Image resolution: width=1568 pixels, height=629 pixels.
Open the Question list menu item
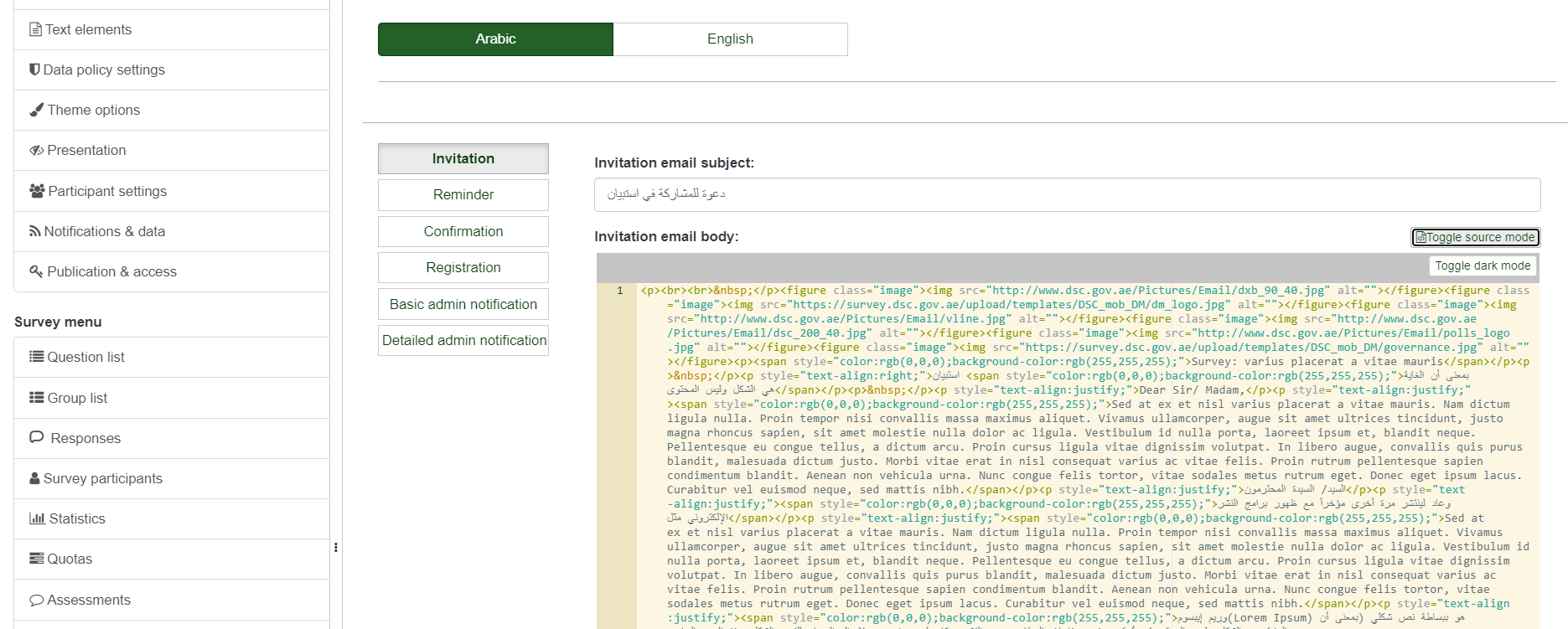(x=85, y=358)
